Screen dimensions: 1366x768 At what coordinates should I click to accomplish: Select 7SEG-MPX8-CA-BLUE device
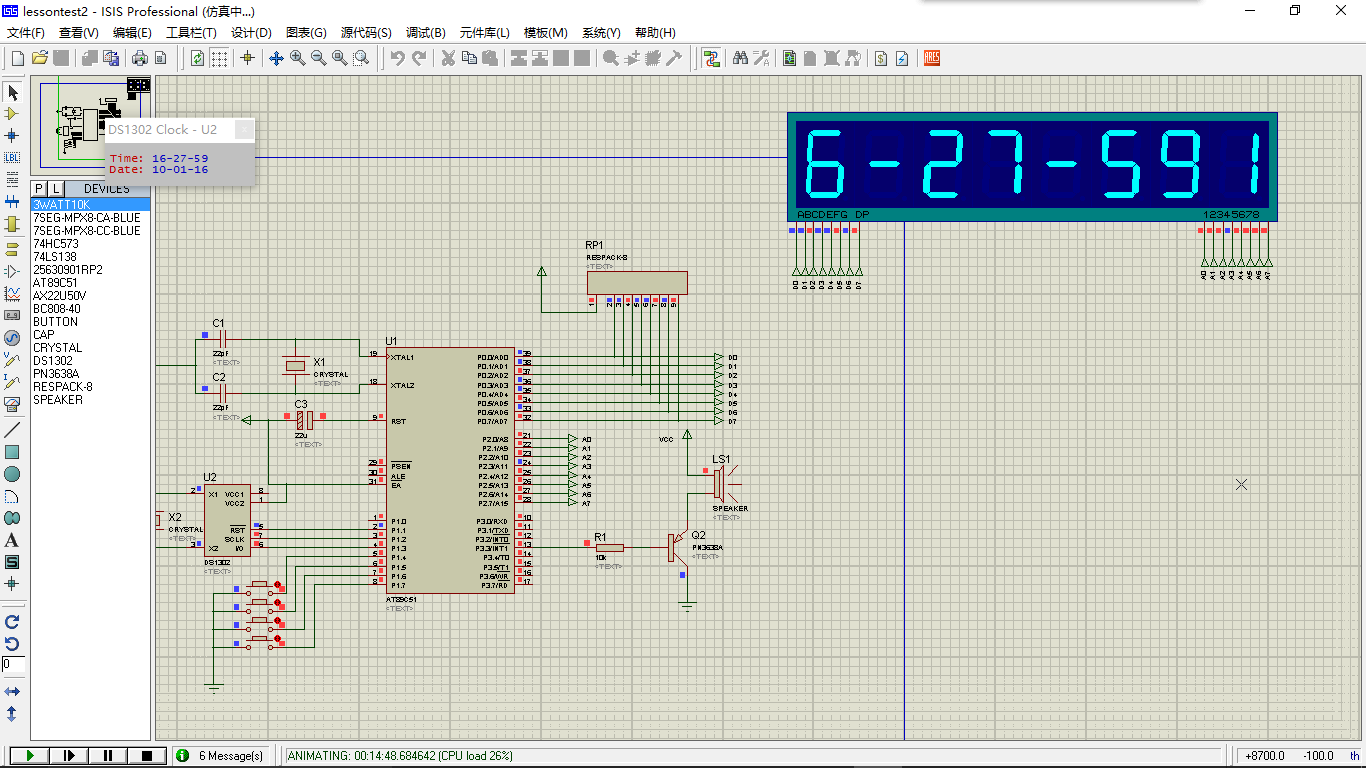(x=91, y=217)
